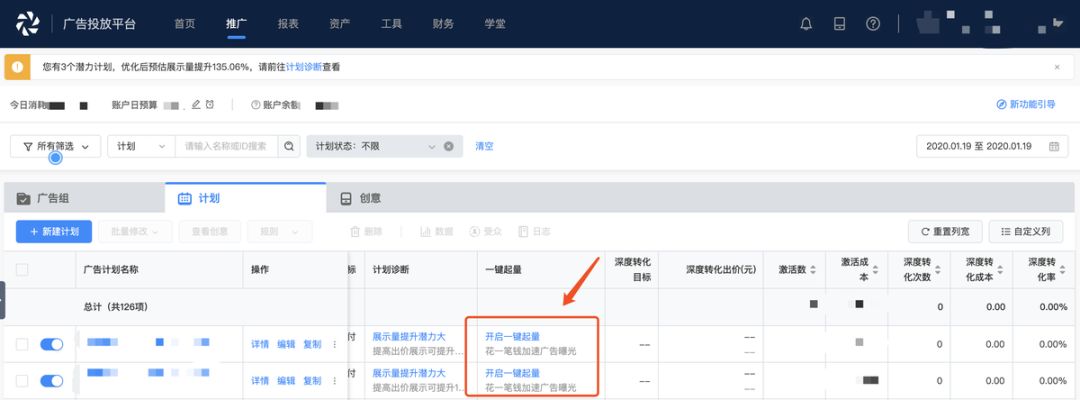Open the calendar icon in date range

(x=1053, y=146)
